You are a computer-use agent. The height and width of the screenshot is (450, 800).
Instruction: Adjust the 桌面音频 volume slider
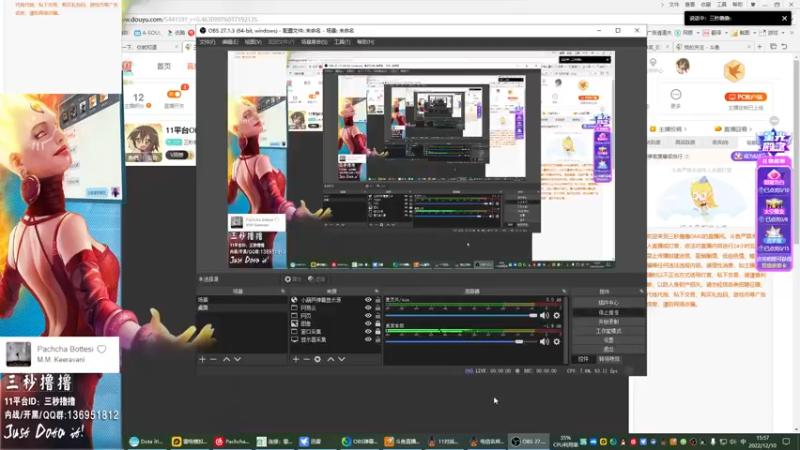click(x=462, y=341)
